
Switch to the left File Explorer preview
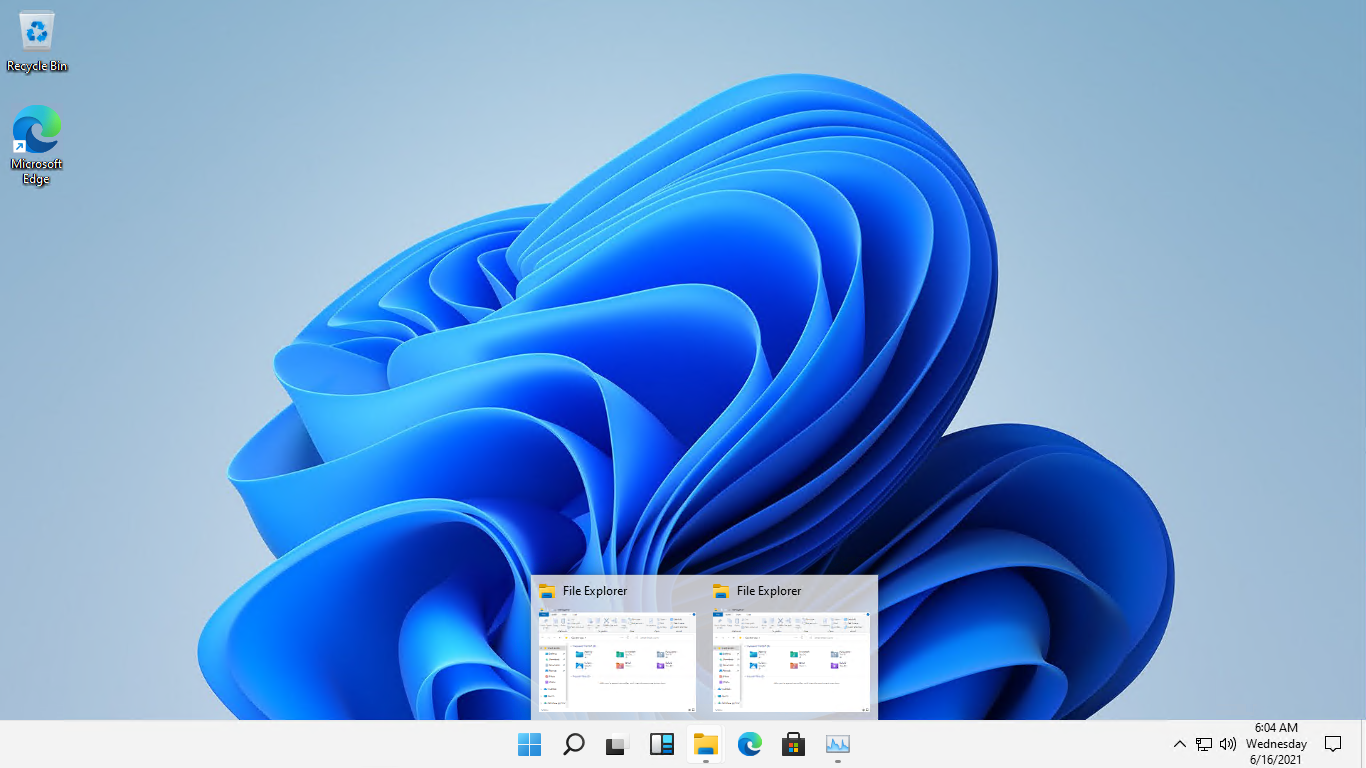(617, 661)
